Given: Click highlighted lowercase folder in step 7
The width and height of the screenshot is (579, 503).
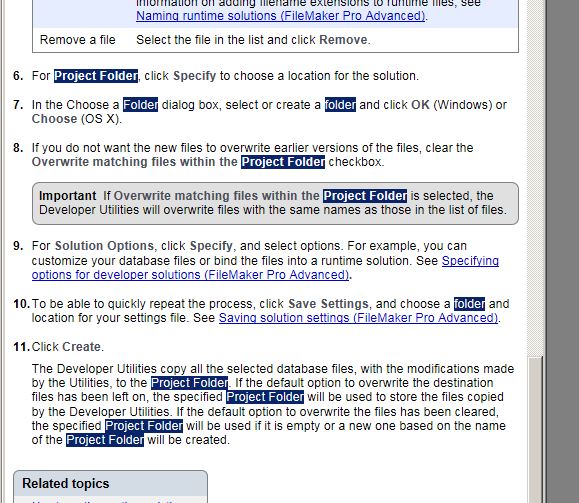Looking at the screenshot, I should pyautogui.click(x=340, y=105).
